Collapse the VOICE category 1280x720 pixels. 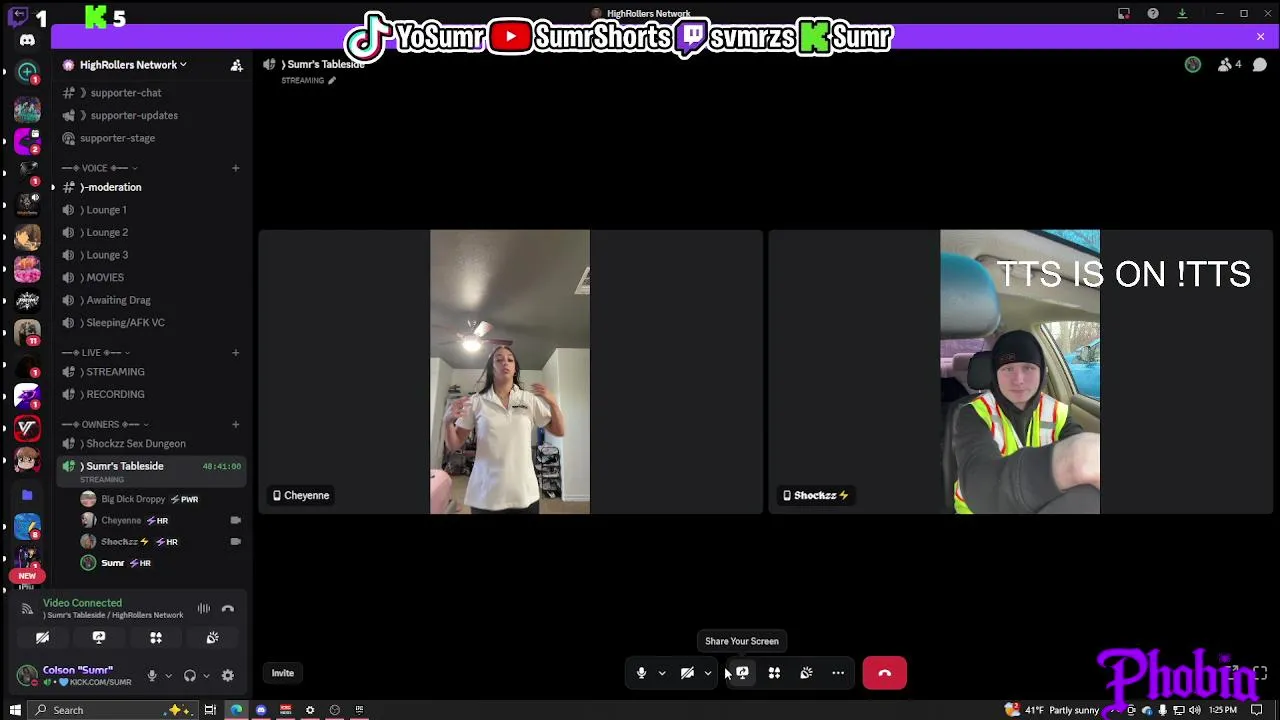100,168
